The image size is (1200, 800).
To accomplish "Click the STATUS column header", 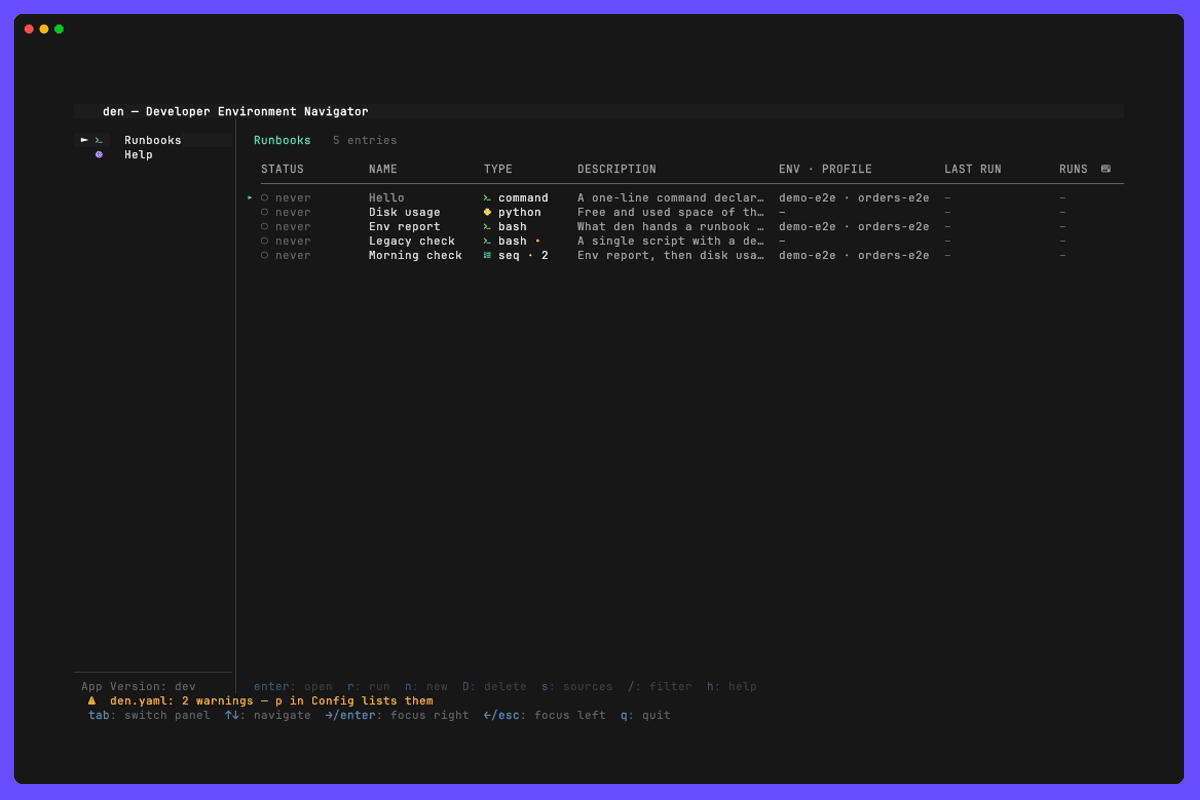I will [282, 169].
